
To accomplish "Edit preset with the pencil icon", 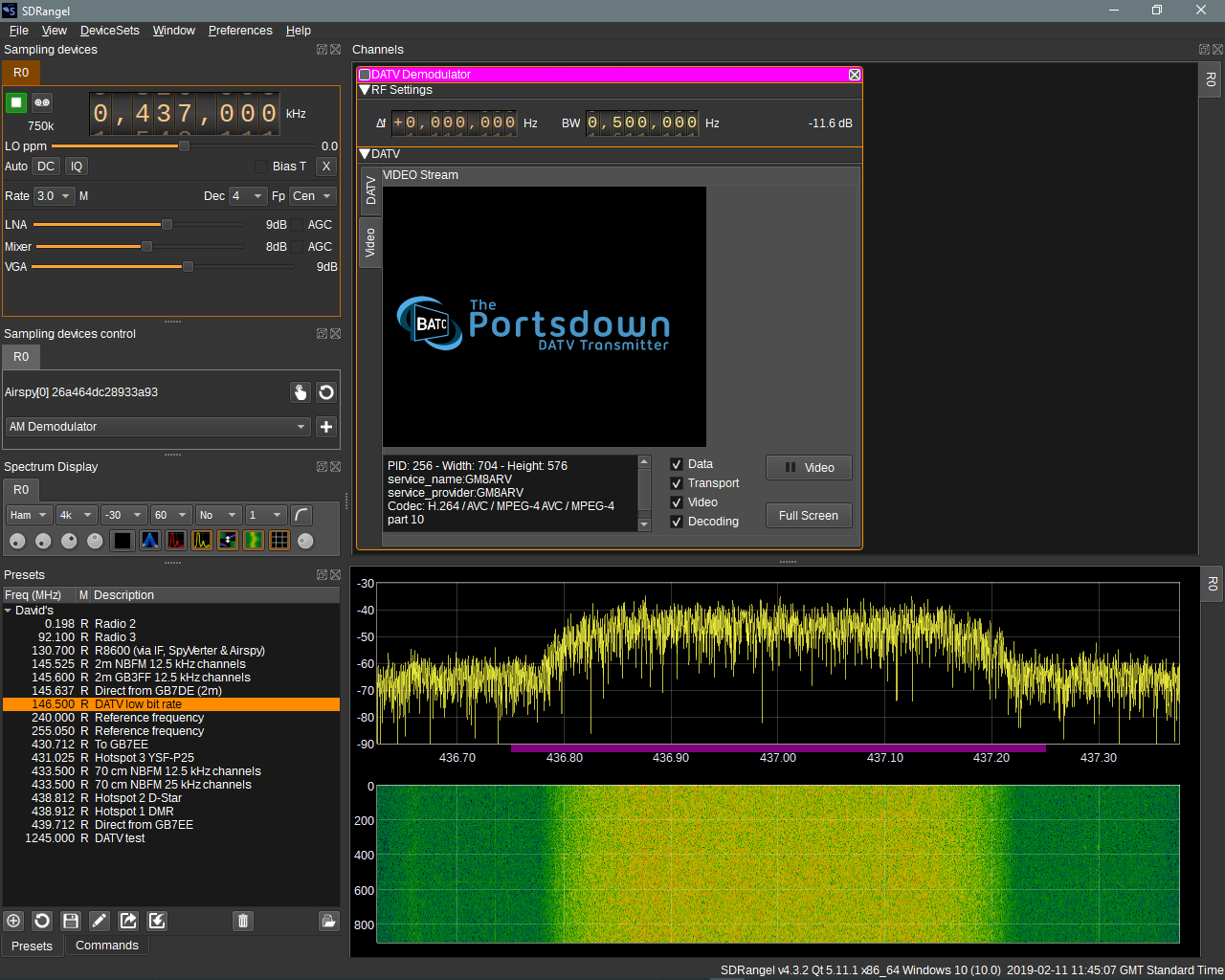I will point(100,921).
